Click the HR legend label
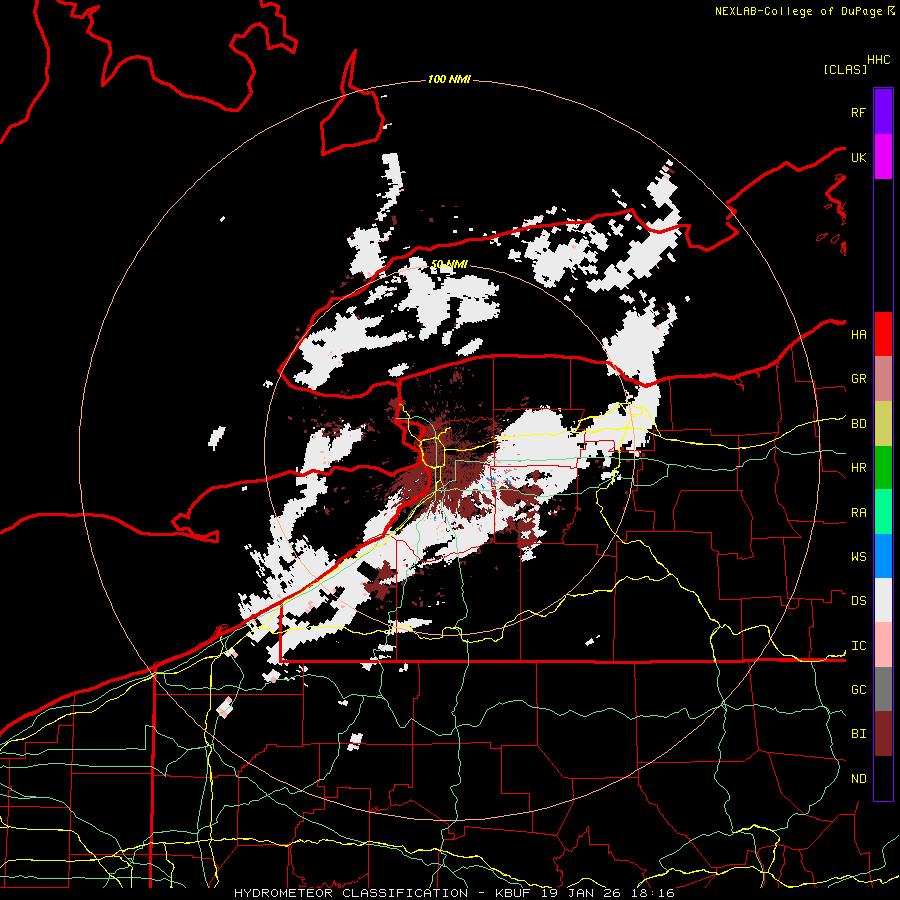 coord(859,468)
